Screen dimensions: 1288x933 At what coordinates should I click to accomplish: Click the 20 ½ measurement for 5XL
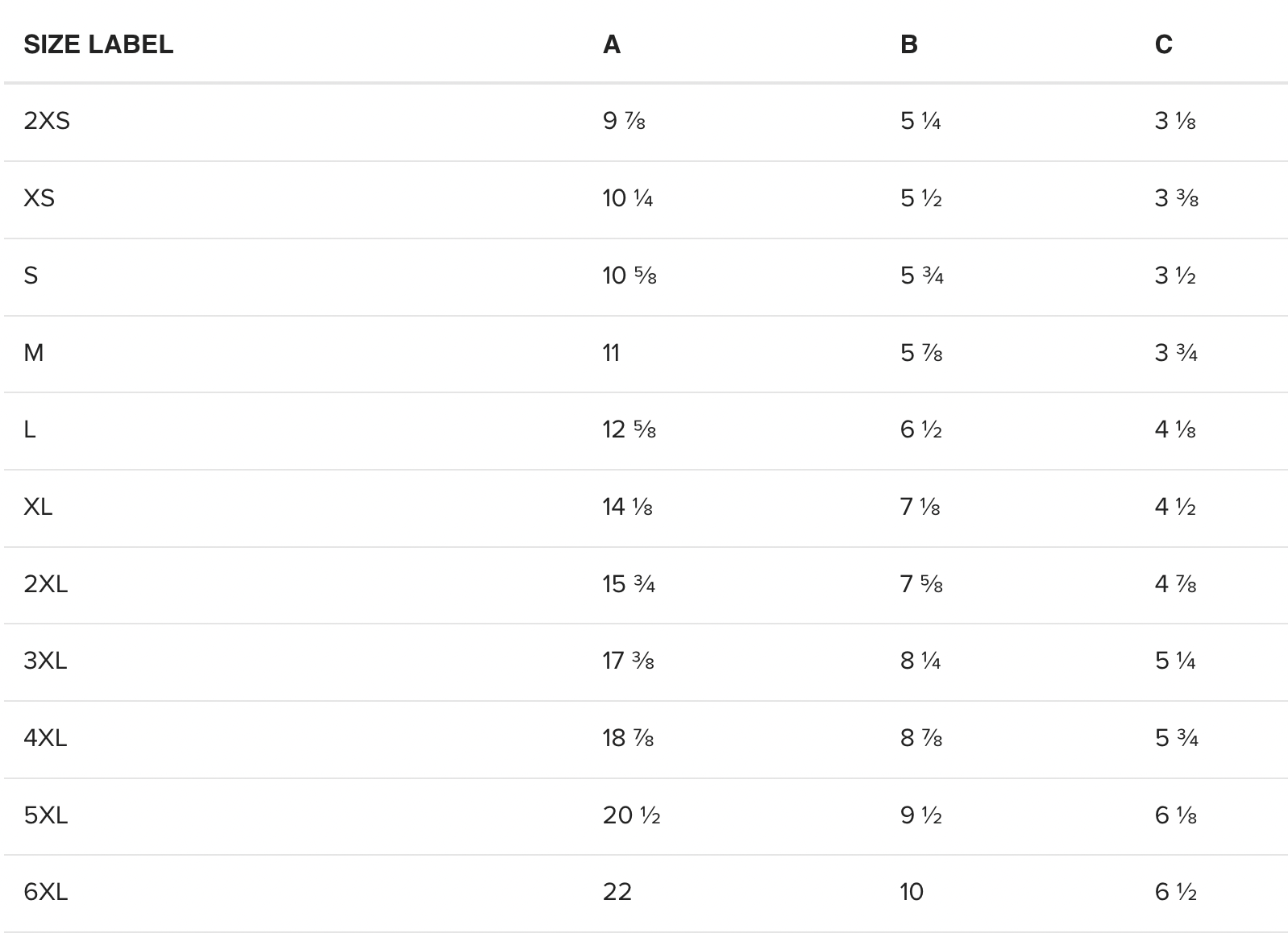point(631,815)
